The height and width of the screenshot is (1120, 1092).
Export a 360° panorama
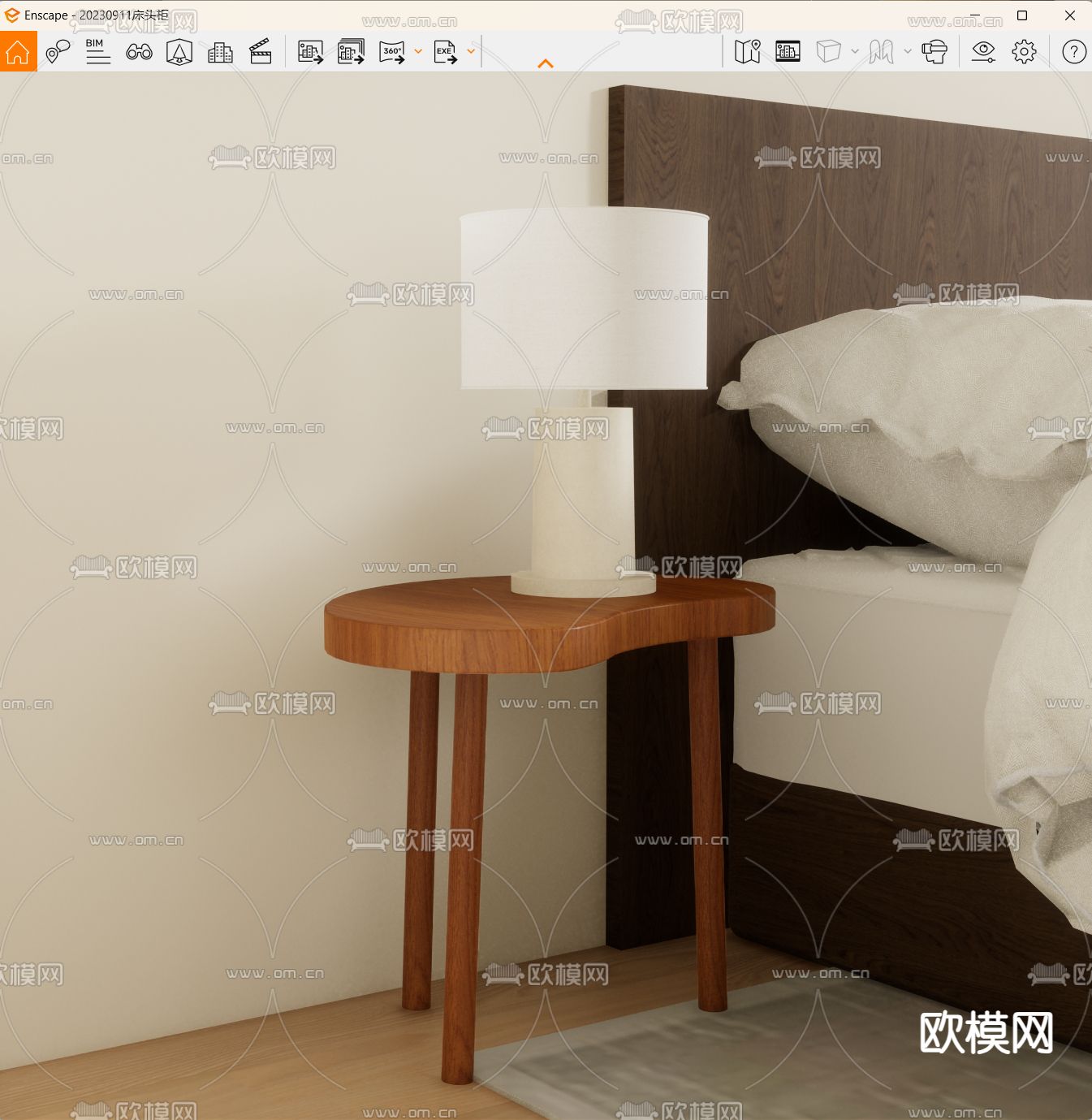pyautogui.click(x=393, y=51)
